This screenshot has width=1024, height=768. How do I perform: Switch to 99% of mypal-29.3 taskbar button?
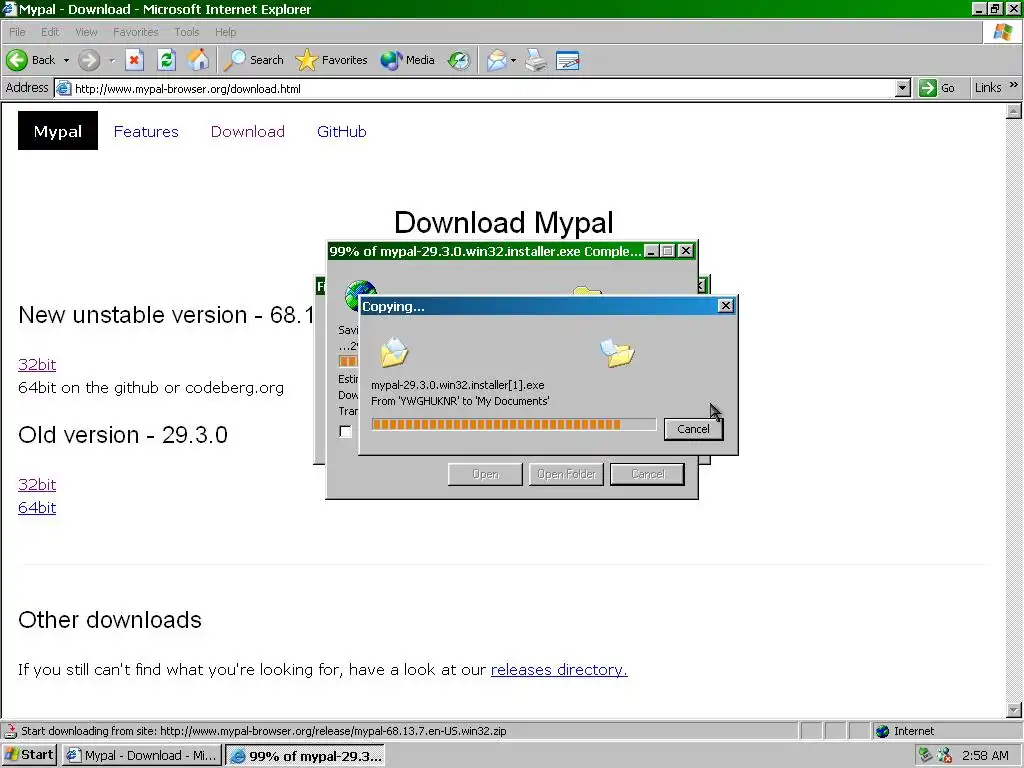[x=305, y=756]
